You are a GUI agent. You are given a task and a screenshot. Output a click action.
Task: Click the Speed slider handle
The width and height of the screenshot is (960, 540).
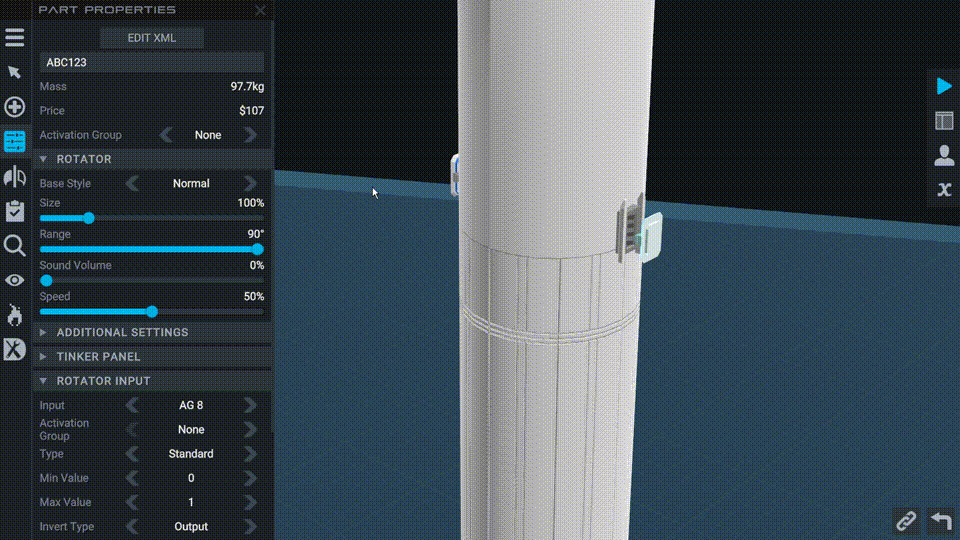pos(152,312)
